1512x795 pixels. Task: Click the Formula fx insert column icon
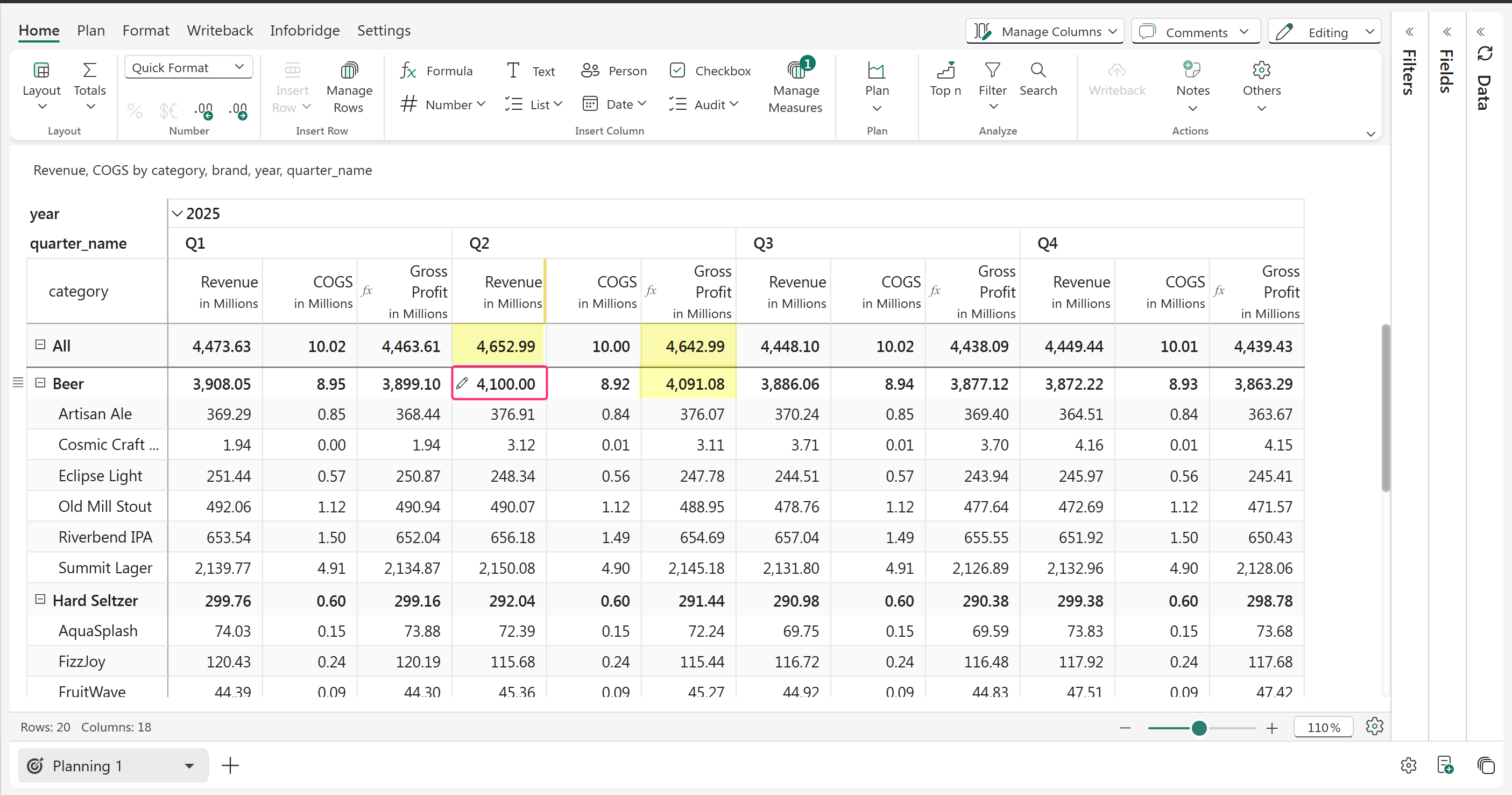tap(408, 71)
